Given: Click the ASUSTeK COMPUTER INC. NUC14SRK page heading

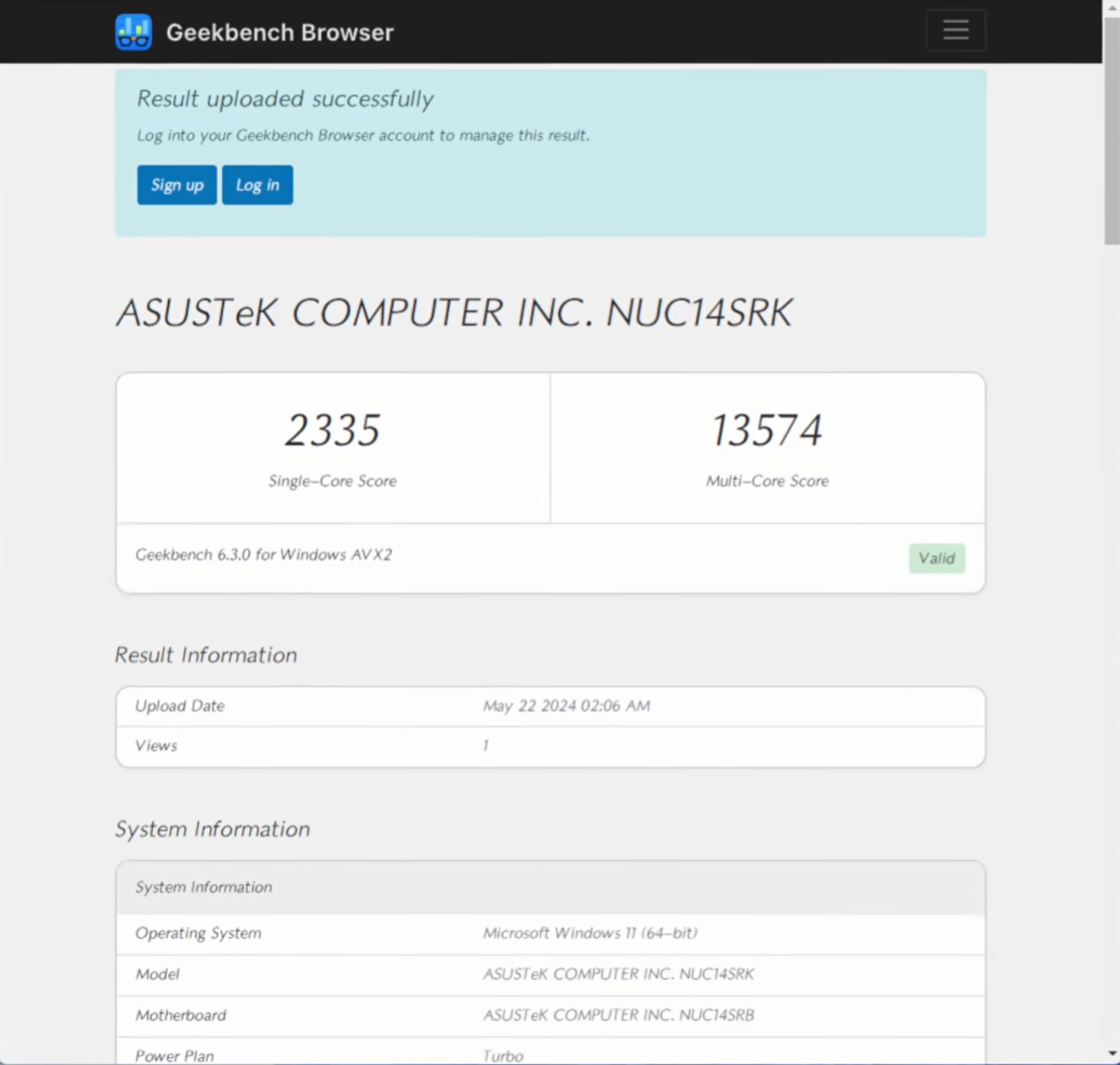Looking at the screenshot, I should (x=455, y=313).
